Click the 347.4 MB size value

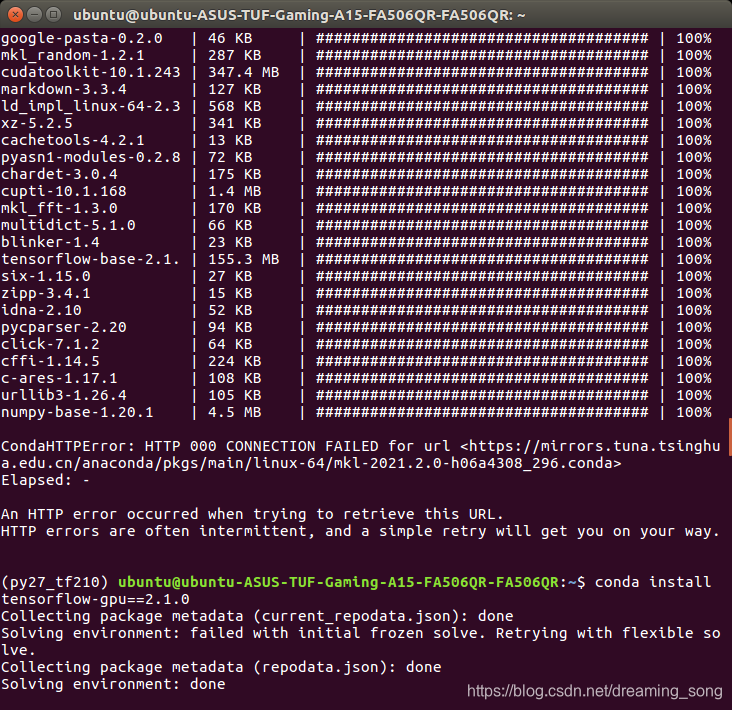(244, 72)
